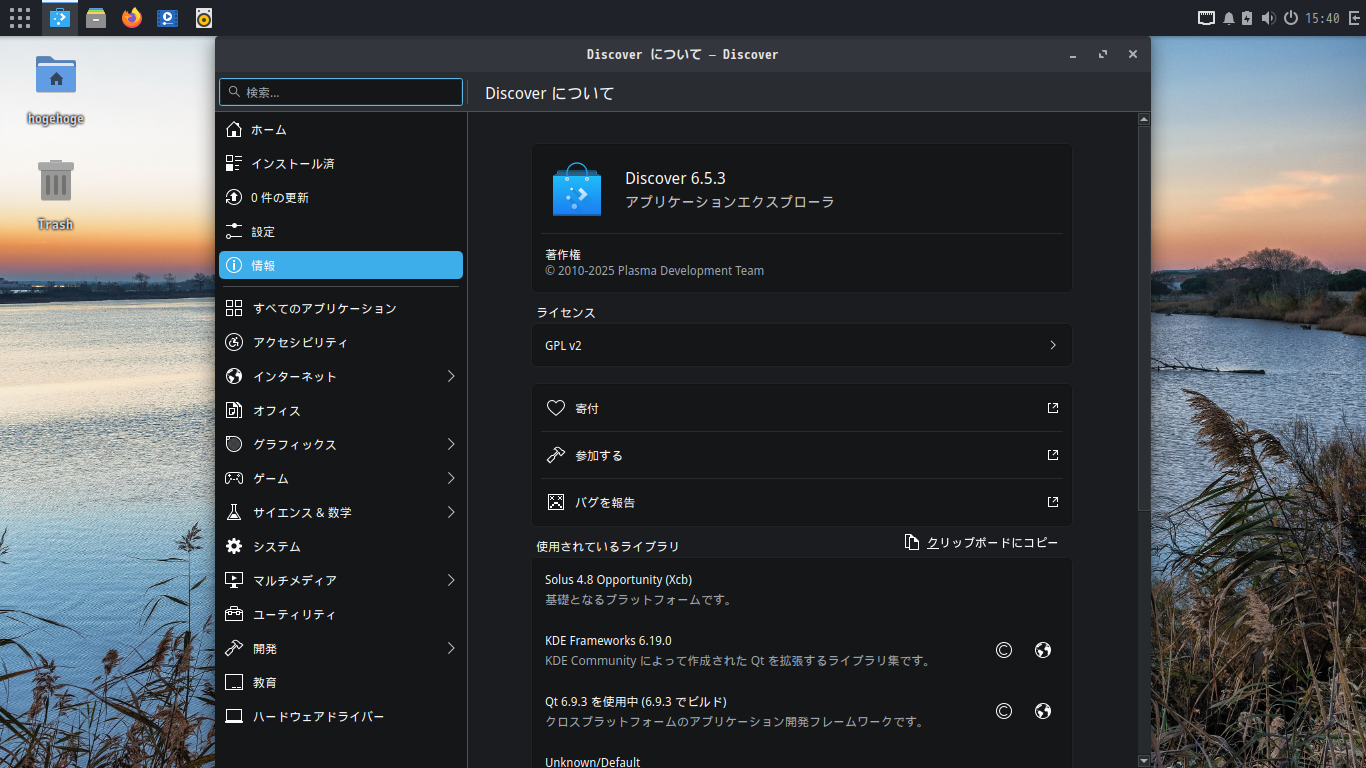
Task: Expand the マルチメディア category chevron
Action: pos(451,581)
